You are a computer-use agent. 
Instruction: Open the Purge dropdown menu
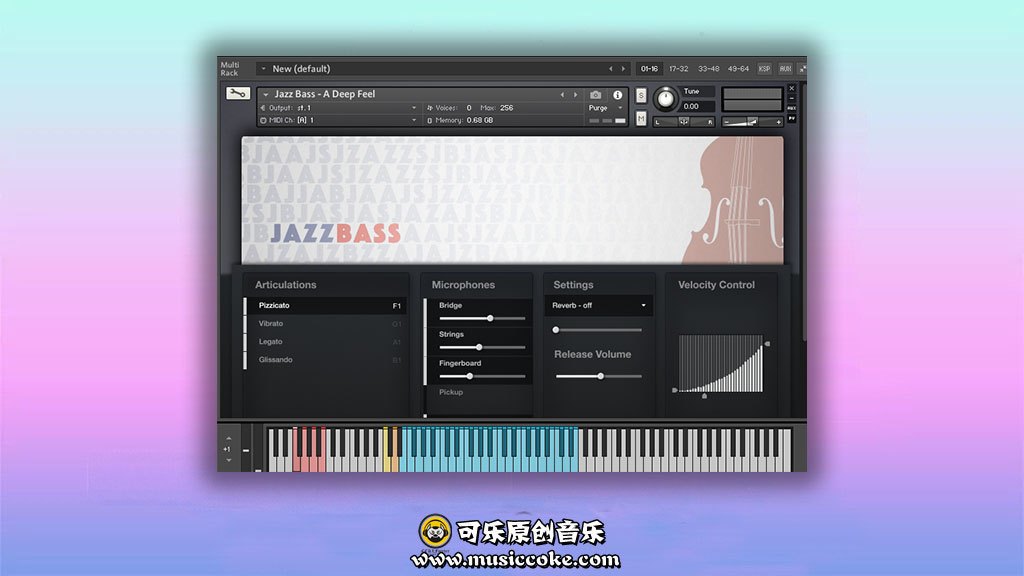[604, 108]
